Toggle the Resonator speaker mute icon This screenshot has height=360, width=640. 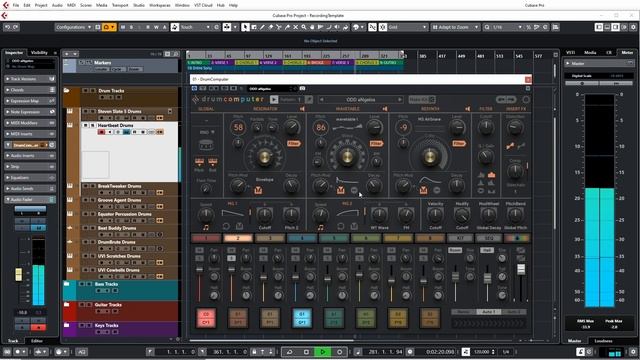(x=302, y=109)
